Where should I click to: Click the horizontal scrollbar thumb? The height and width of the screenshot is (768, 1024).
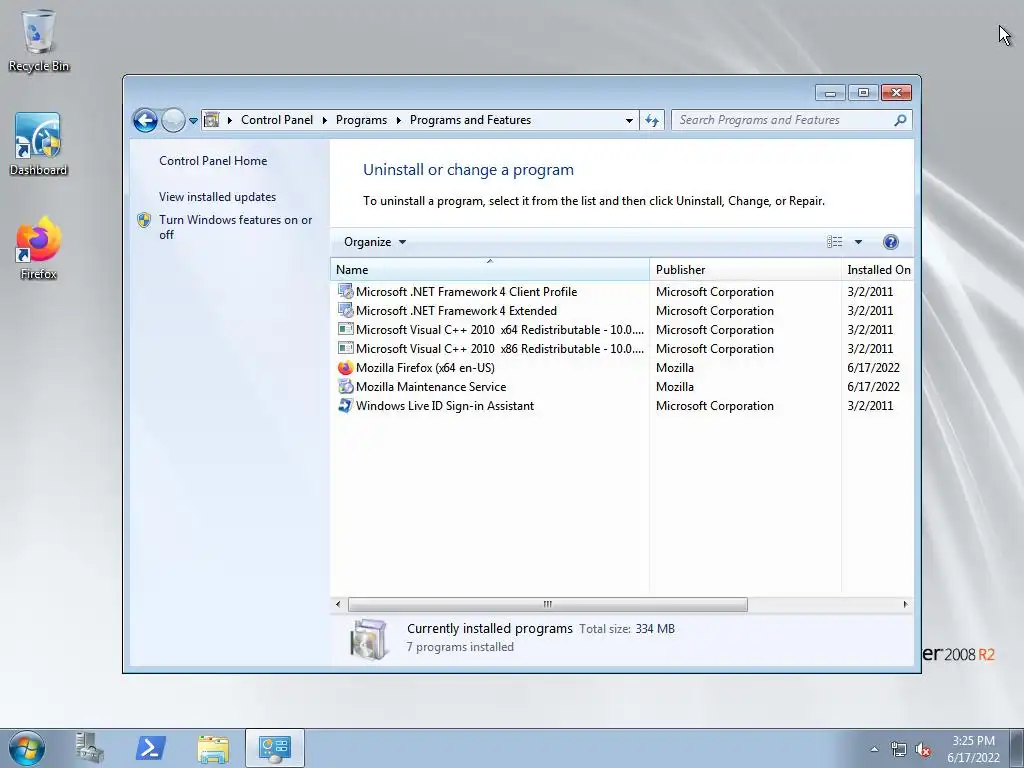tap(547, 605)
